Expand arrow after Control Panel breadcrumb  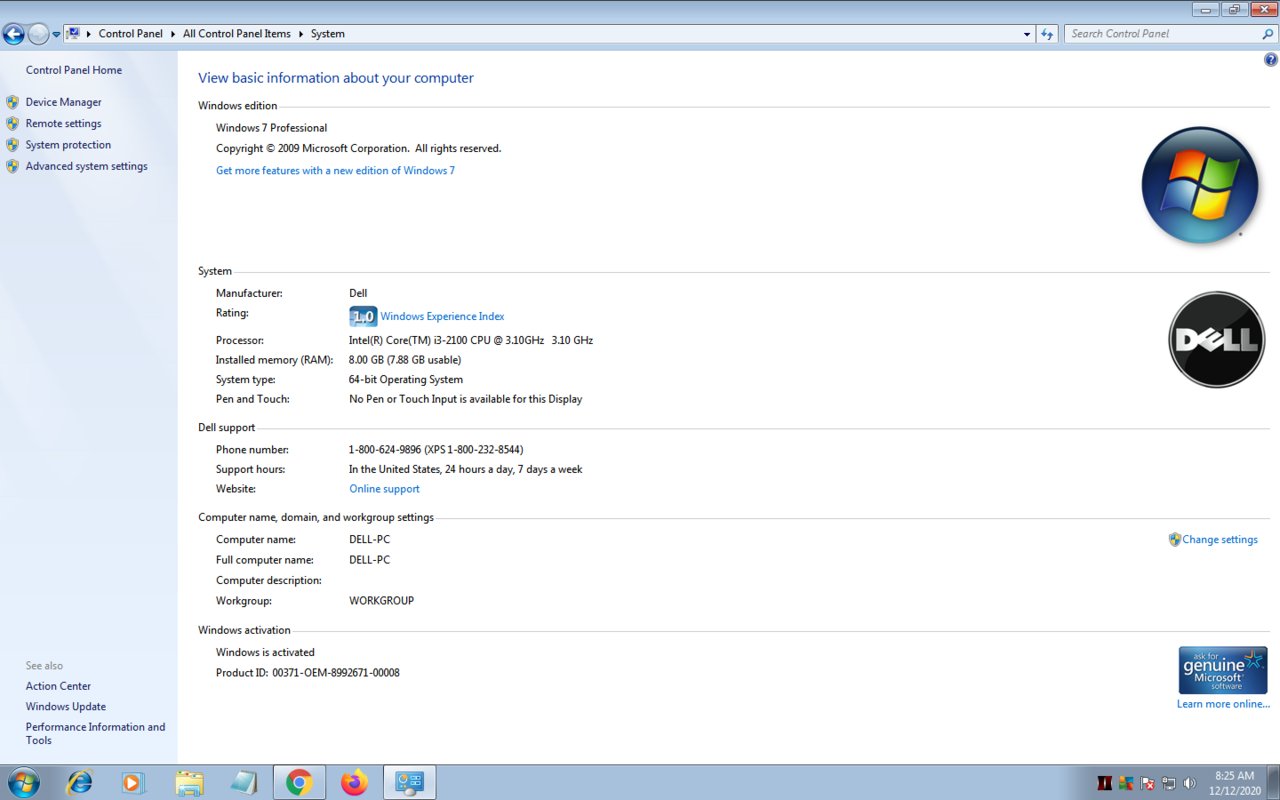[173, 34]
